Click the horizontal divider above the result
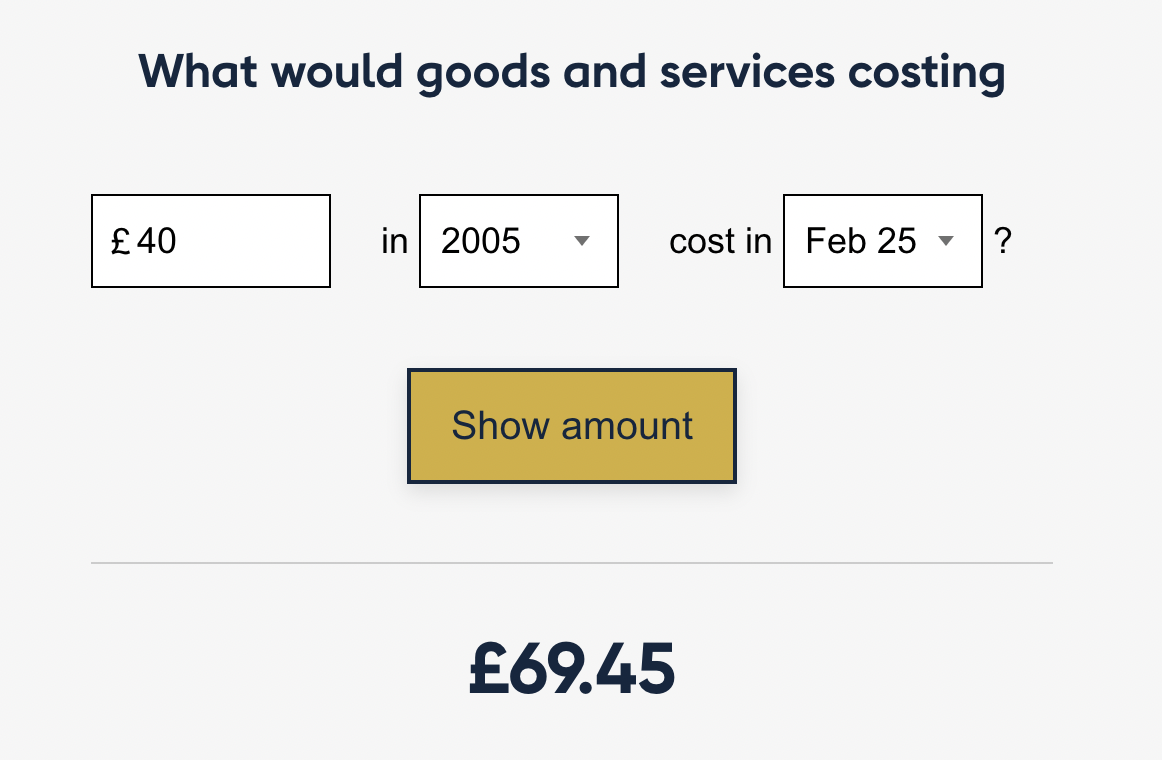 point(572,563)
